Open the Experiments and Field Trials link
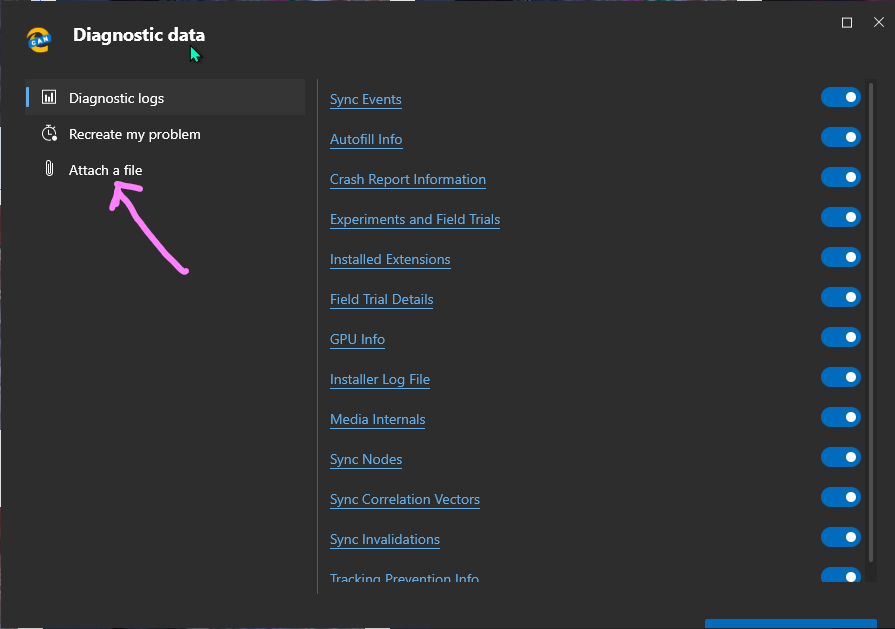The width and height of the screenshot is (895, 629). (415, 219)
